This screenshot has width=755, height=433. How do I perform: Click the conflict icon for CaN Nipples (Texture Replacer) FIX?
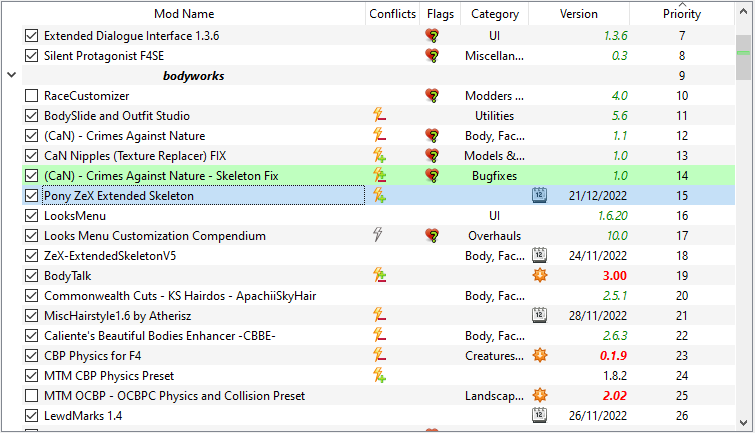379,156
